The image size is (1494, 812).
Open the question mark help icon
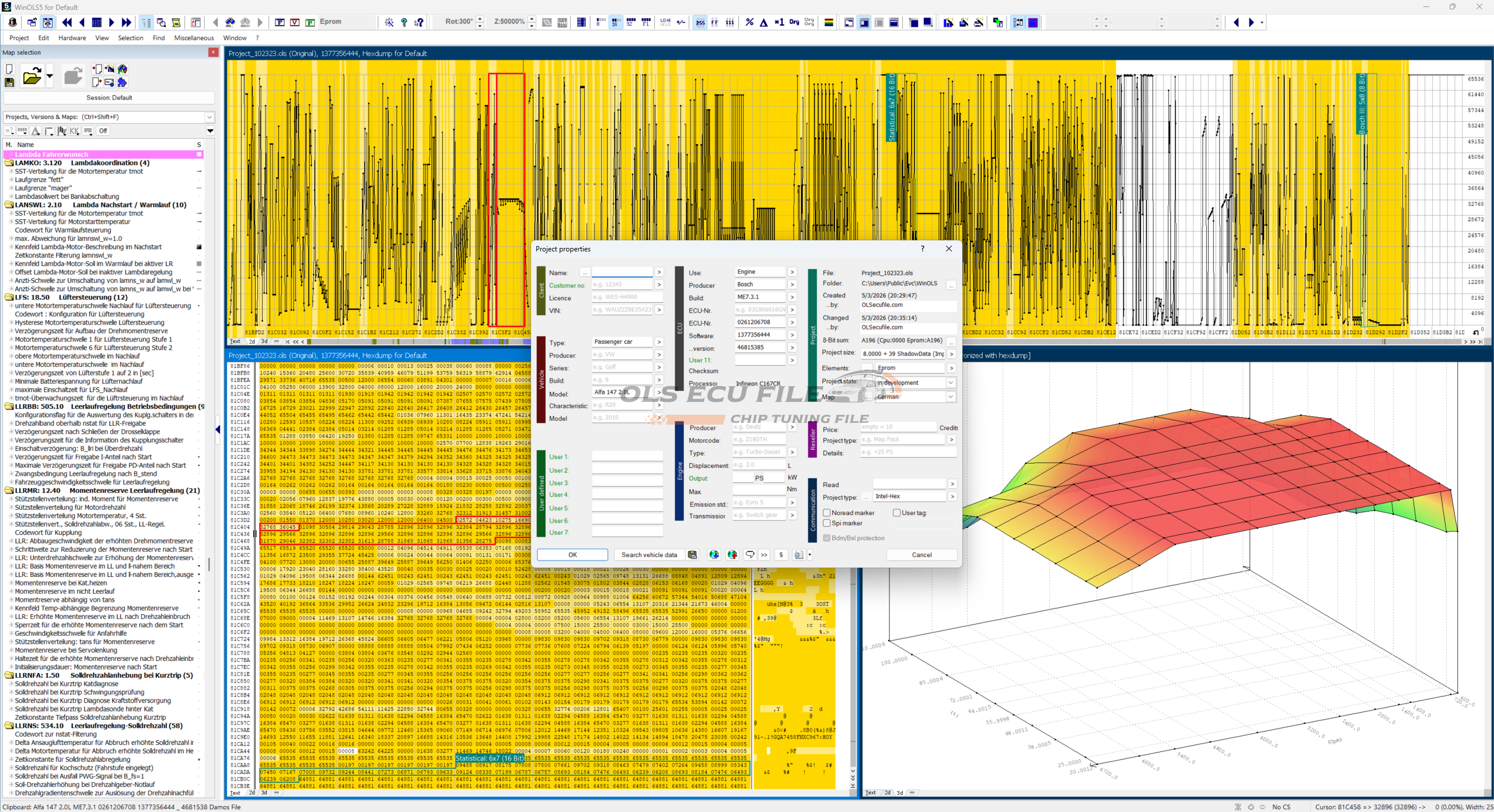coord(404,22)
